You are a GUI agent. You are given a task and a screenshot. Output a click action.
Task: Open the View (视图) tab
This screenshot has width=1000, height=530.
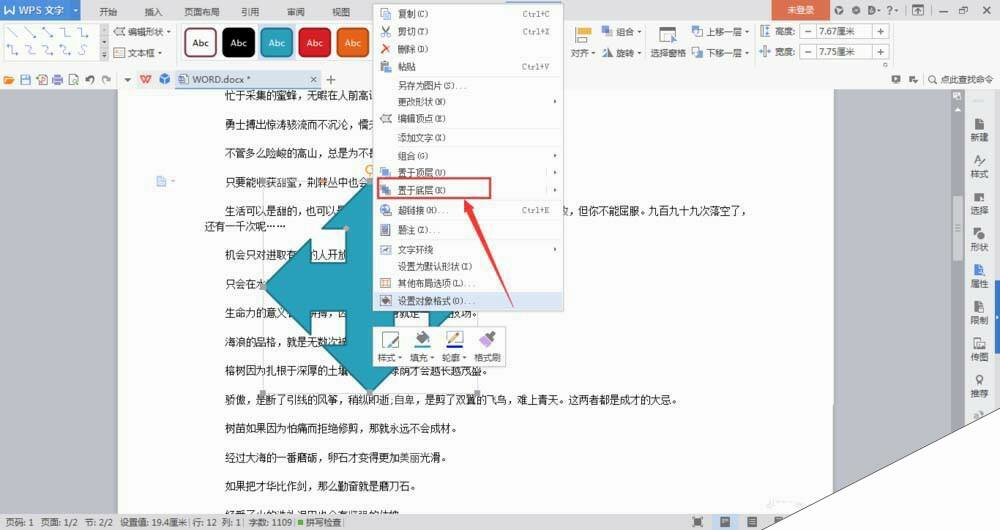coord(341,11)
